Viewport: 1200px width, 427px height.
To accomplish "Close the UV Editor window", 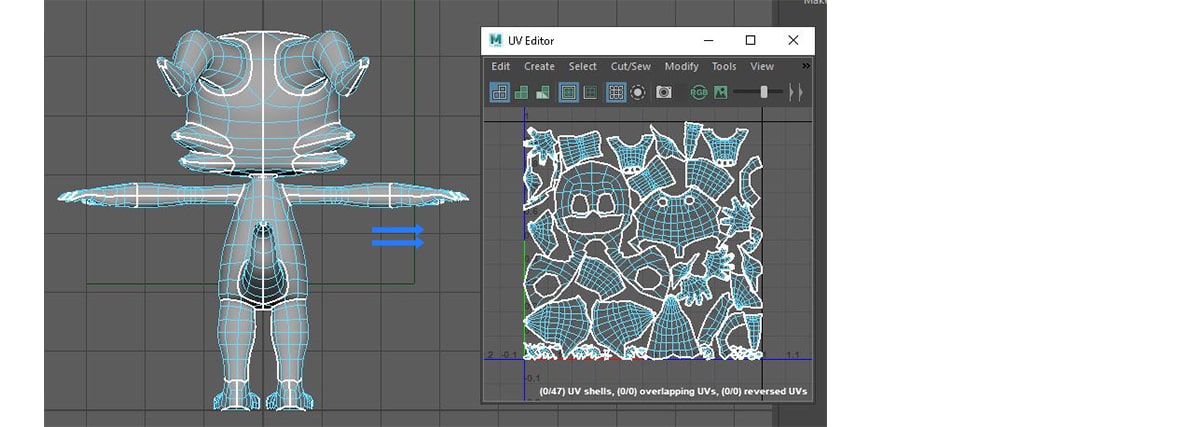I will (793, 40).
